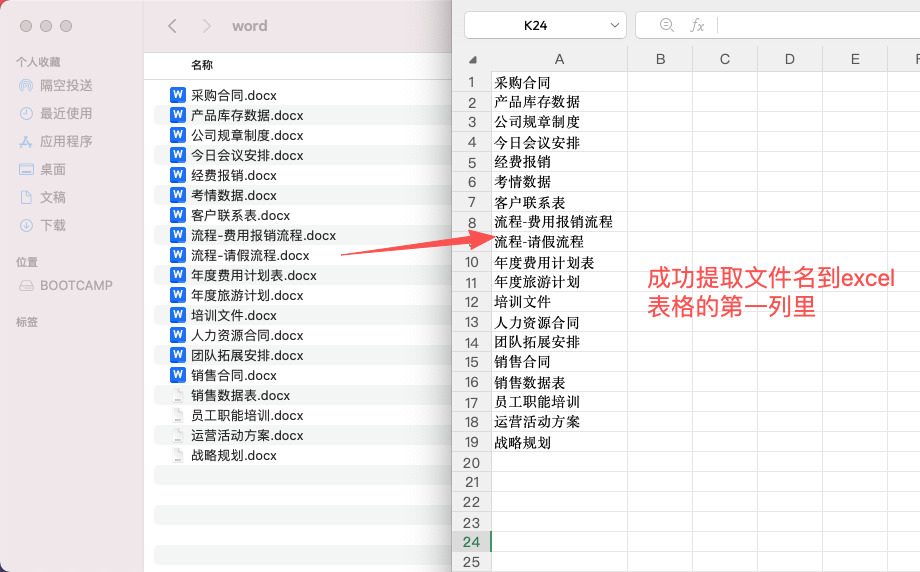The width and height of the screenshot is (920, 572).
Task: Select BOOTCAMP volume in sidebar
Action: [66, 286]
